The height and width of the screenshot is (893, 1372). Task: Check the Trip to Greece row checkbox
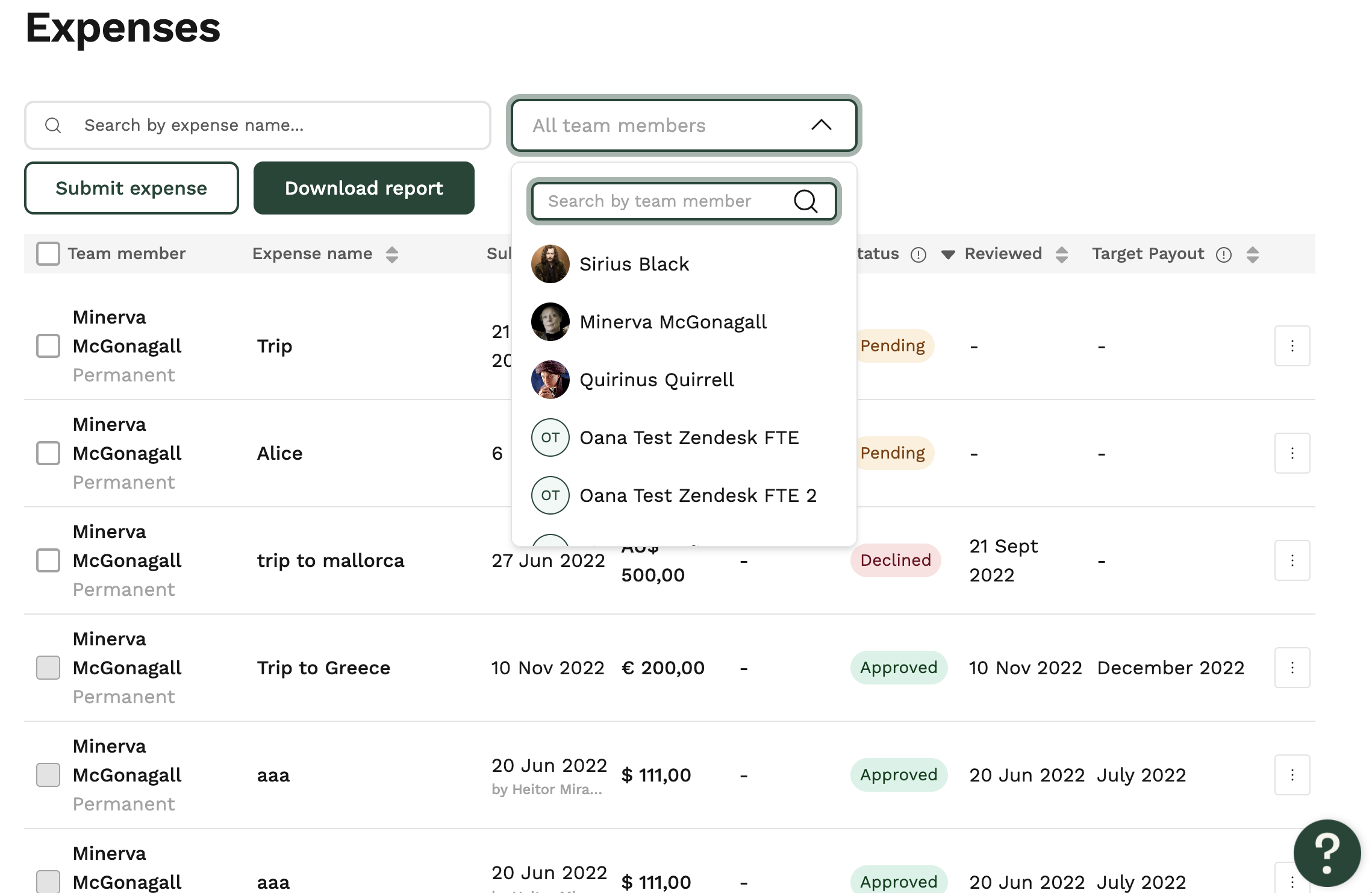[x=48, y=668]
